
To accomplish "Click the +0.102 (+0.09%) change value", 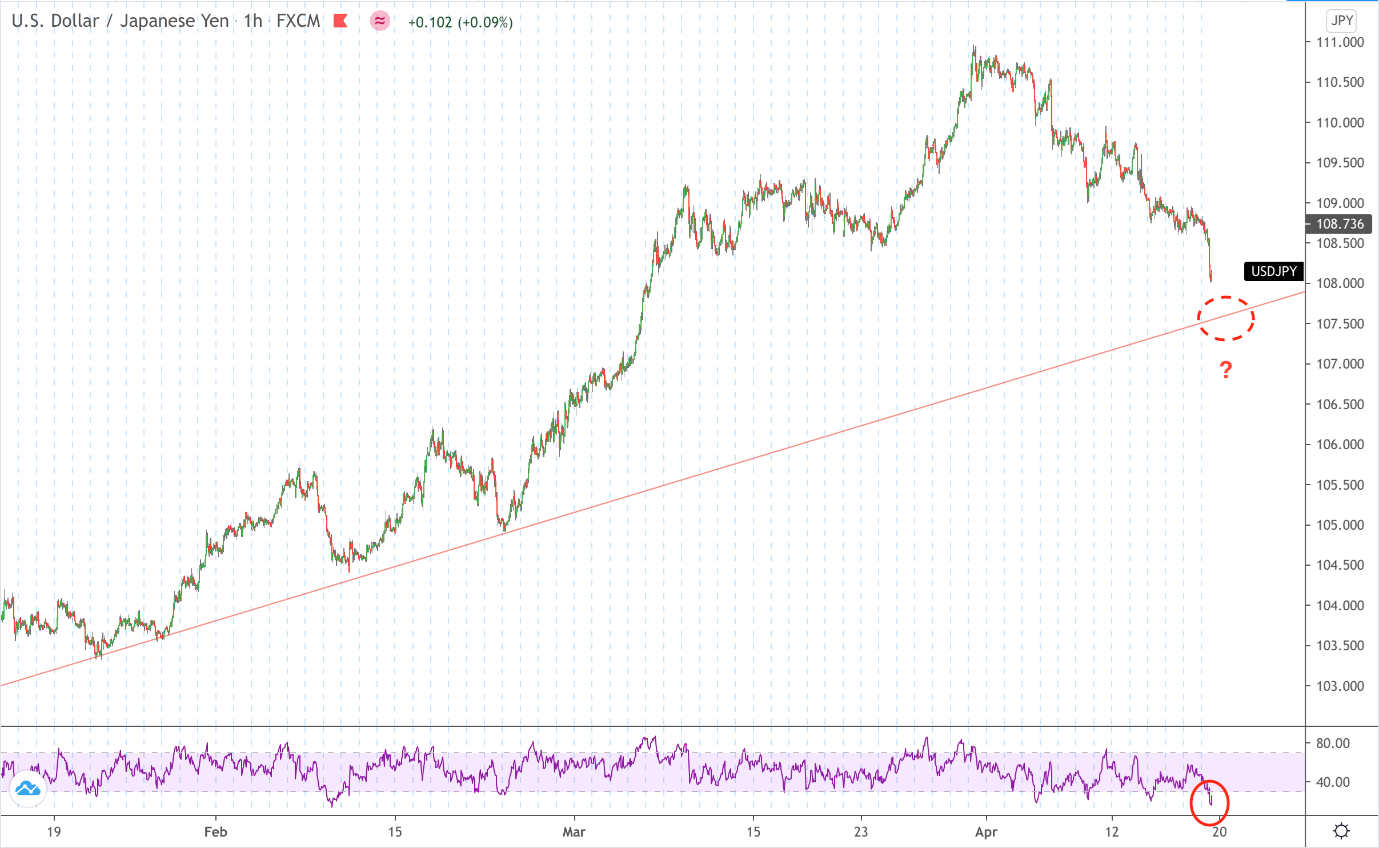I will click(x=460, y=21).
